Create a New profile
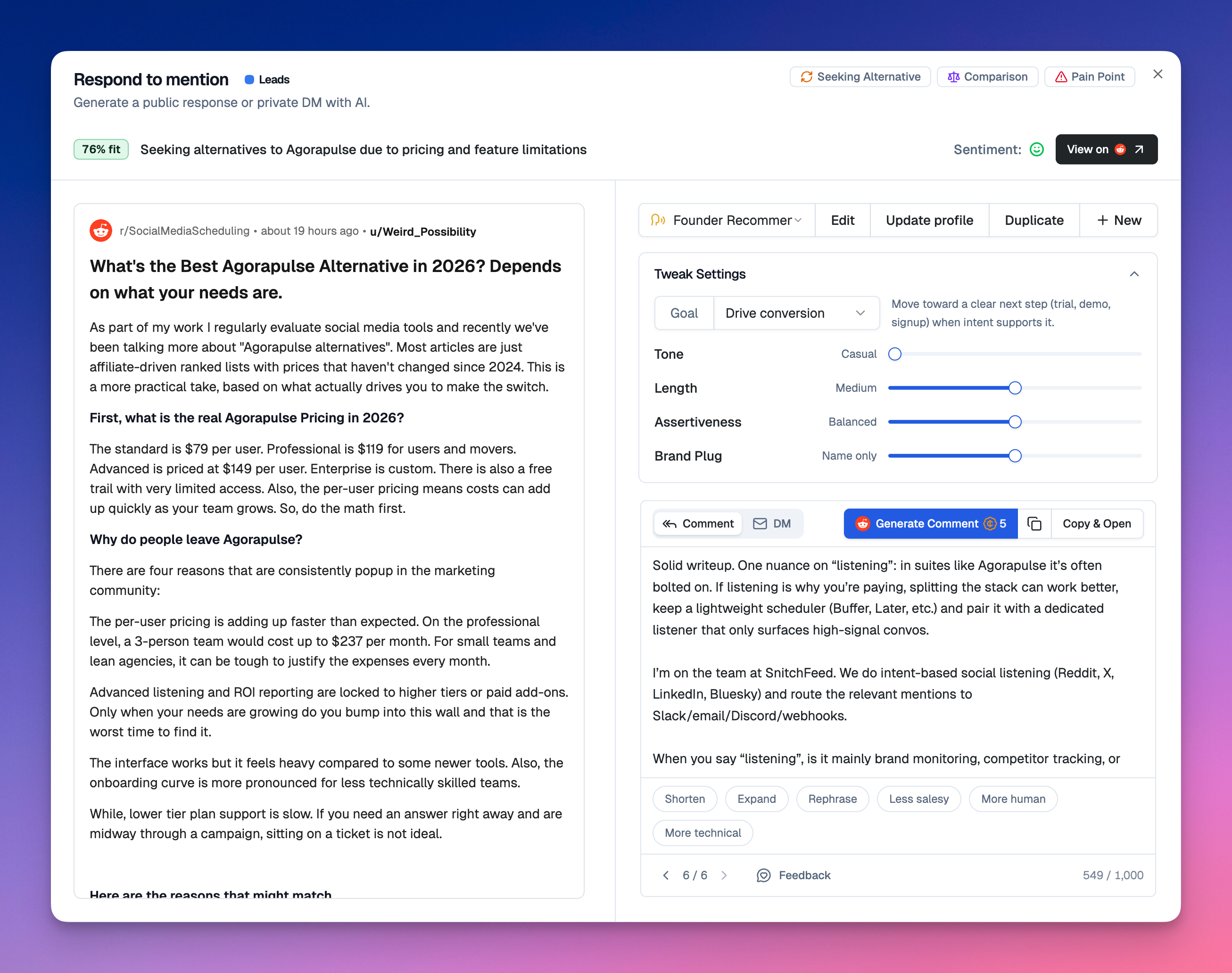 pyautogui.click(x=1118, y=220)
